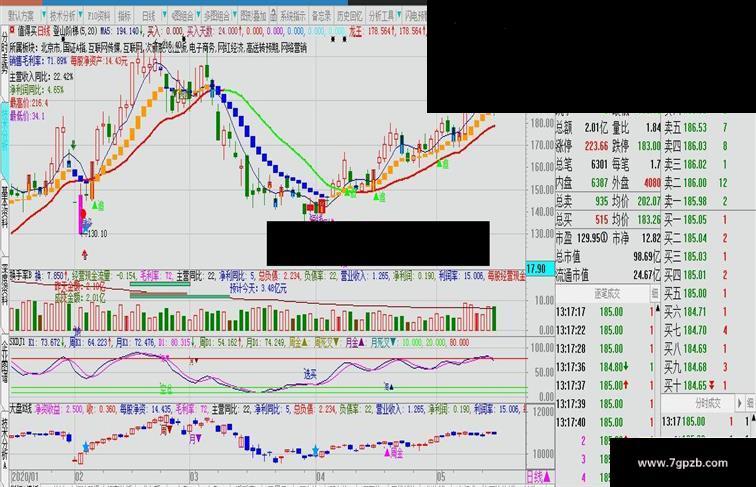Click the 周金▲ legend in KDJ header

pos(298,342)
